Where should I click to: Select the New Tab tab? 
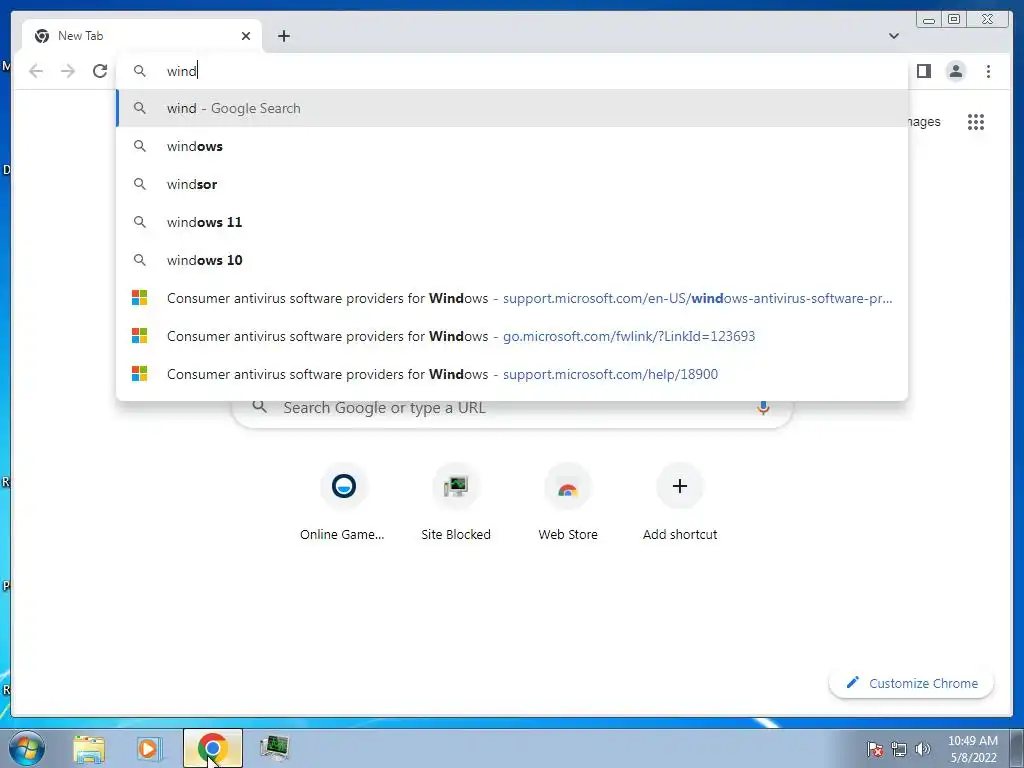point(142,36)
